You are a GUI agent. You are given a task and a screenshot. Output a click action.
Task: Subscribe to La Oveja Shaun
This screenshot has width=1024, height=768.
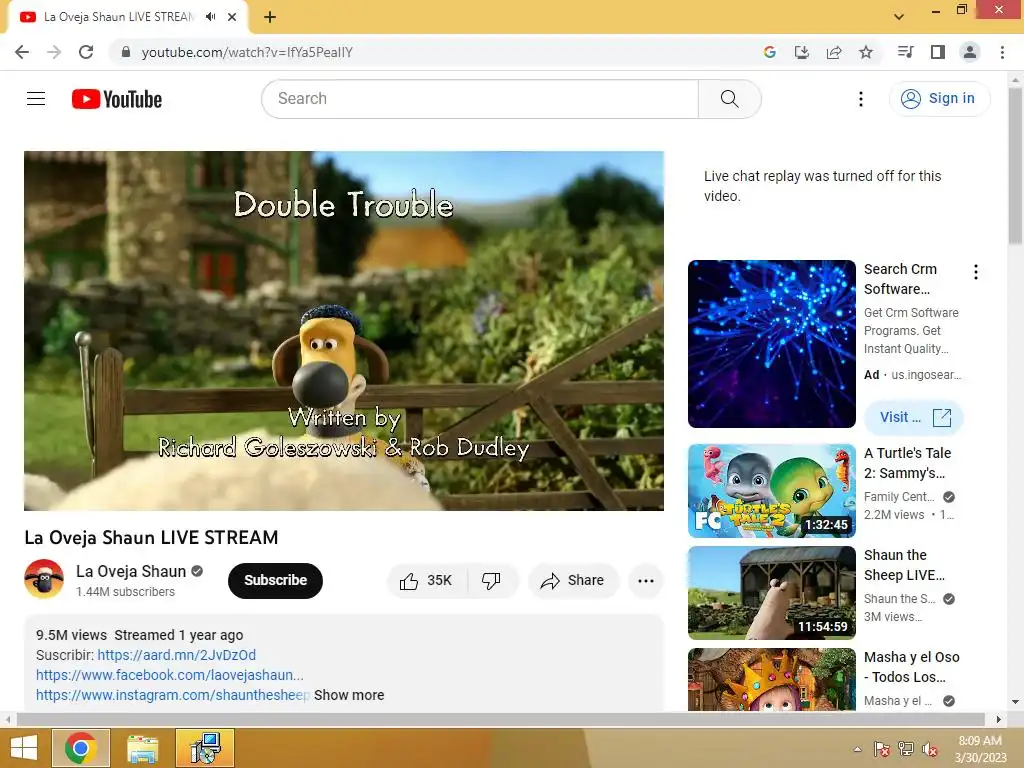coord(275,581)
